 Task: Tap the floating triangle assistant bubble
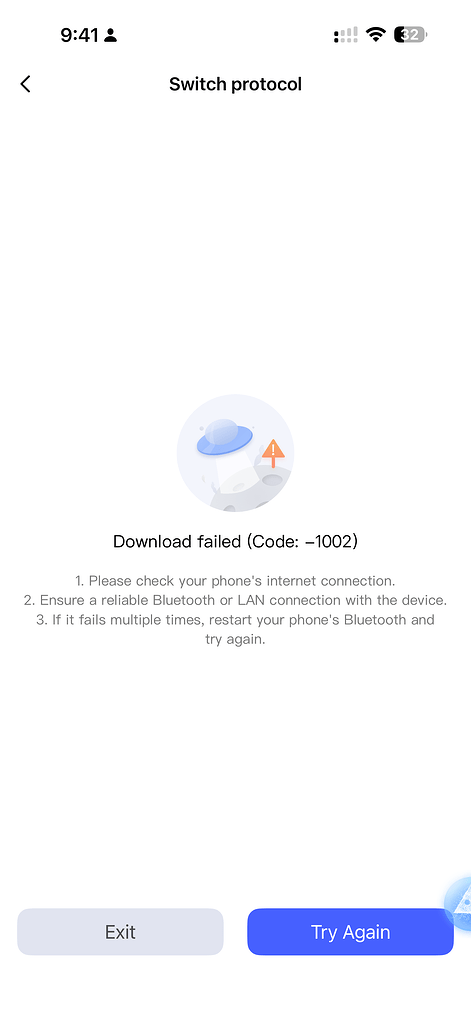point(459,903)
